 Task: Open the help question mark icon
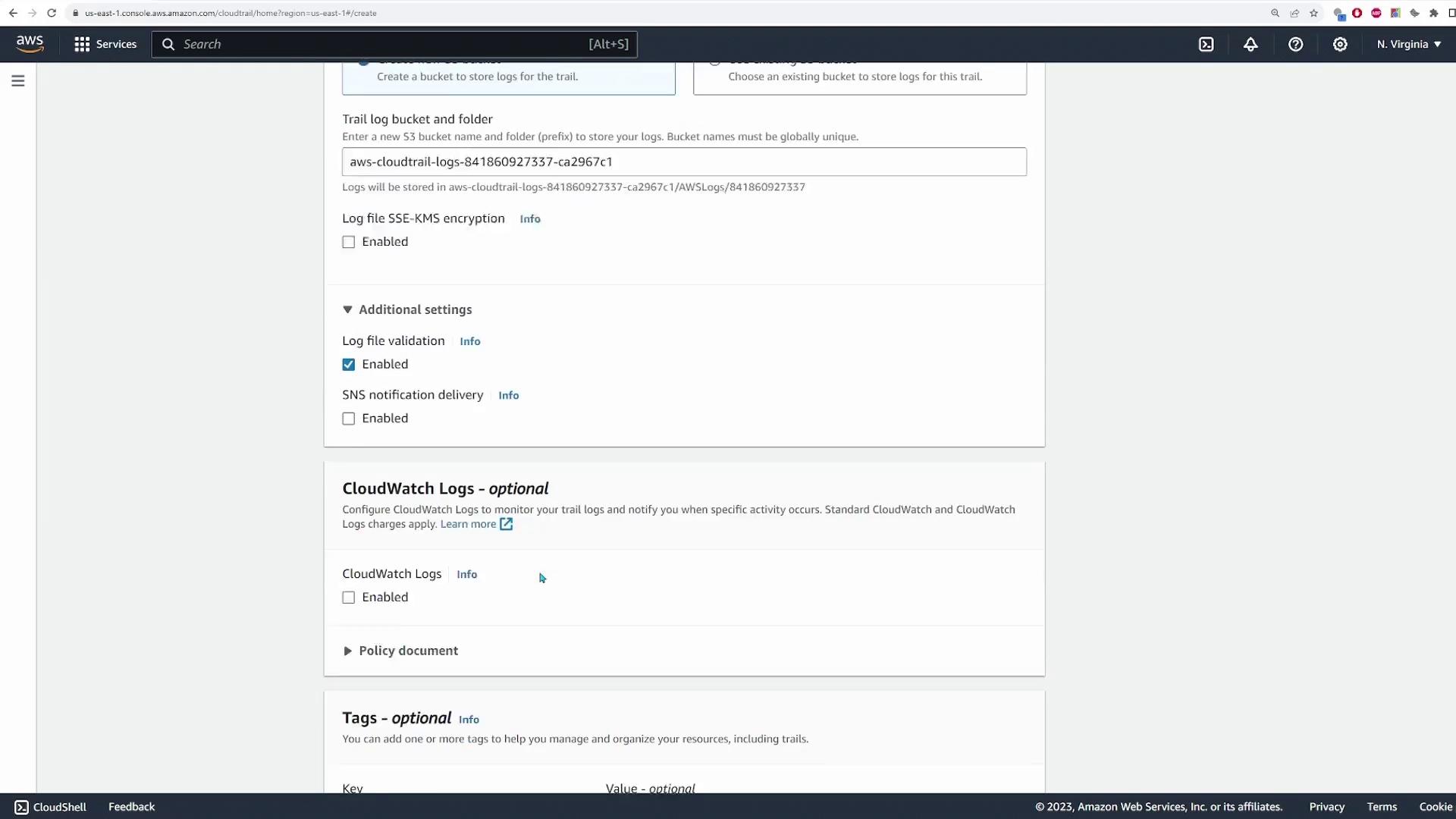pyautogui.click(x=1295, y=44)
